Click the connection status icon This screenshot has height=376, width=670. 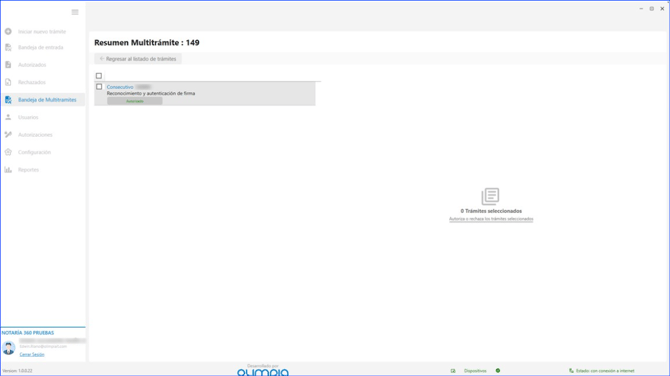(571, 371)
